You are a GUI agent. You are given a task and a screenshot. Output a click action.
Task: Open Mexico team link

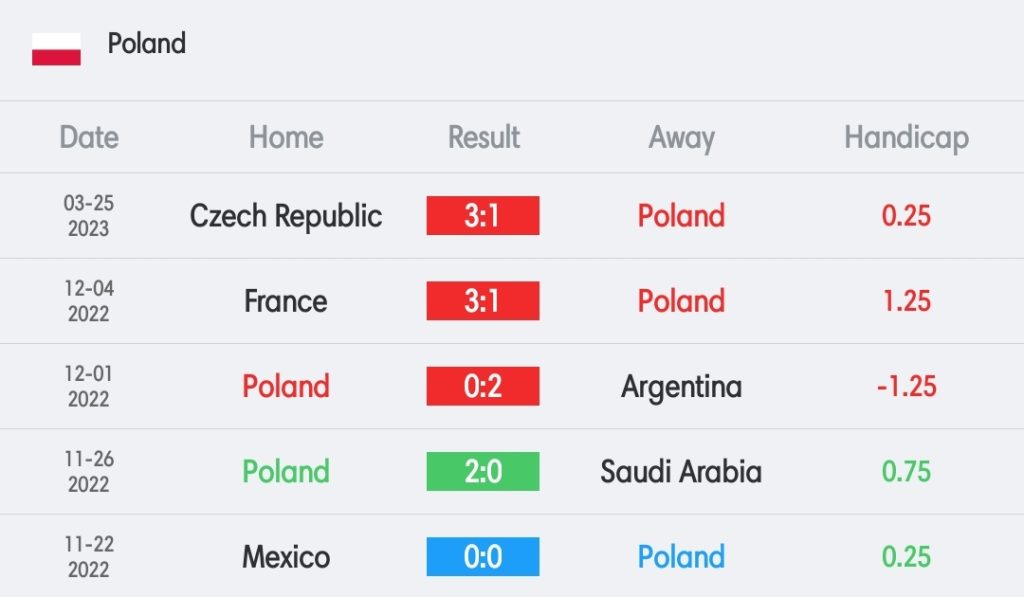point(286,557)
